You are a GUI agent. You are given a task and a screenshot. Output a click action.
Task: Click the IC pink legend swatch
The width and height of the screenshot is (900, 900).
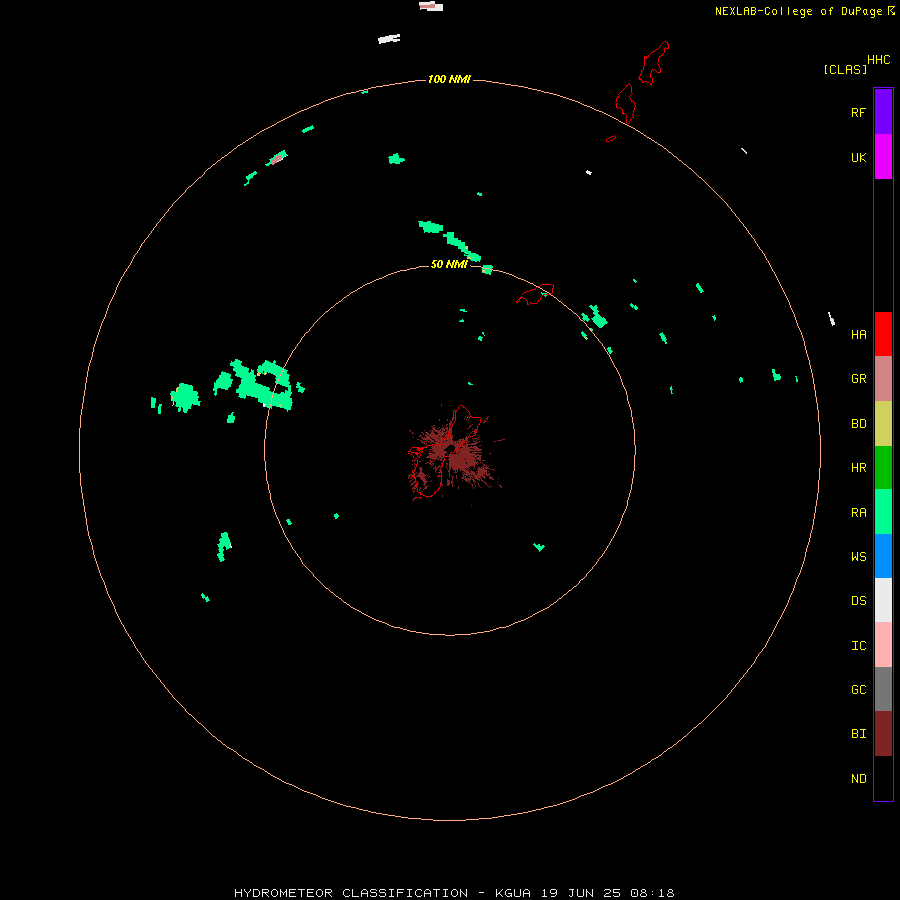883,645
